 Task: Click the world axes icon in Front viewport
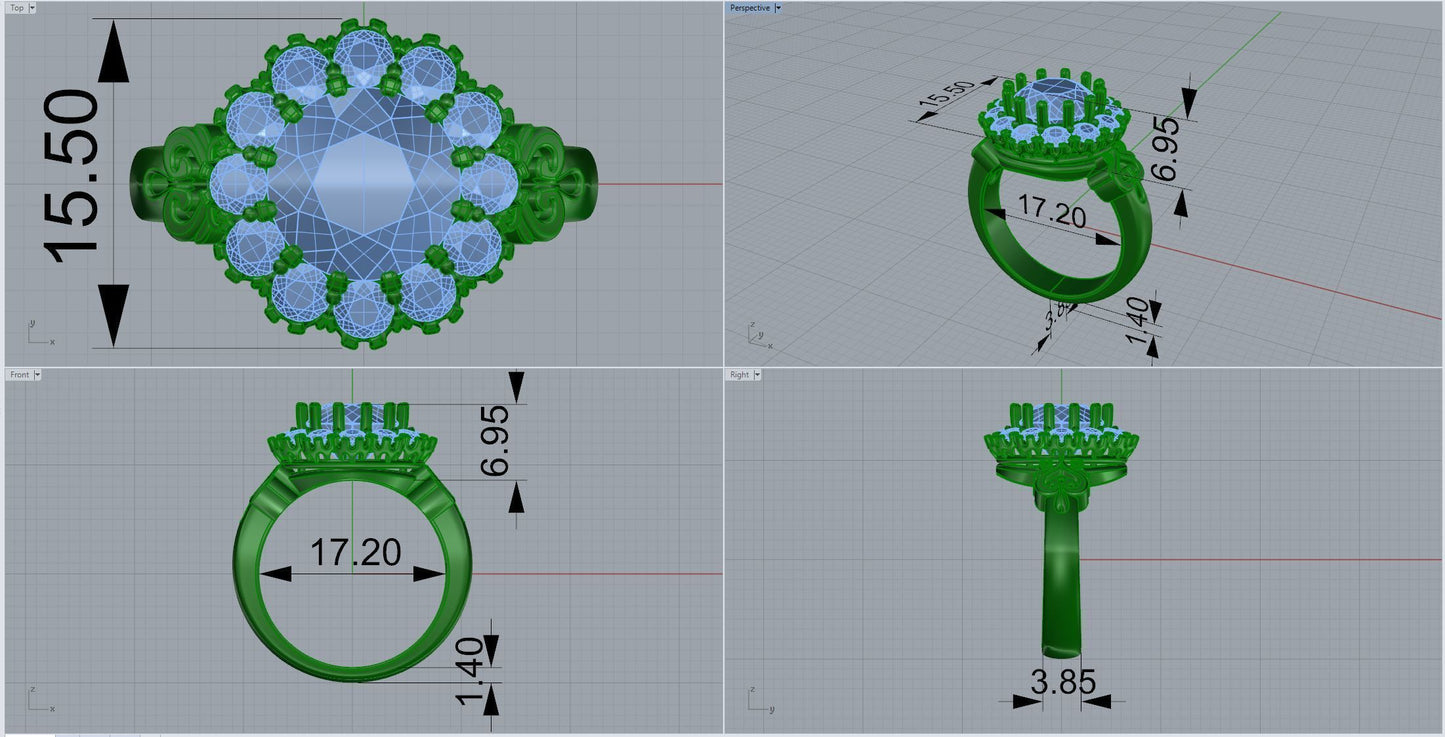(40, 699)
